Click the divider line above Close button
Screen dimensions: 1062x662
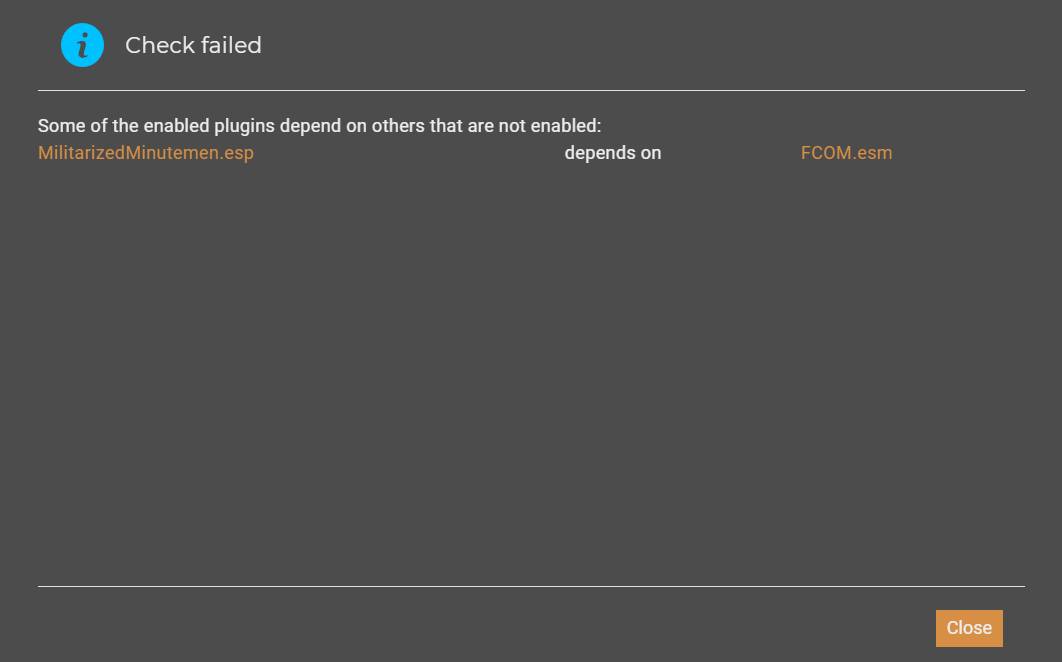(531, 586)
